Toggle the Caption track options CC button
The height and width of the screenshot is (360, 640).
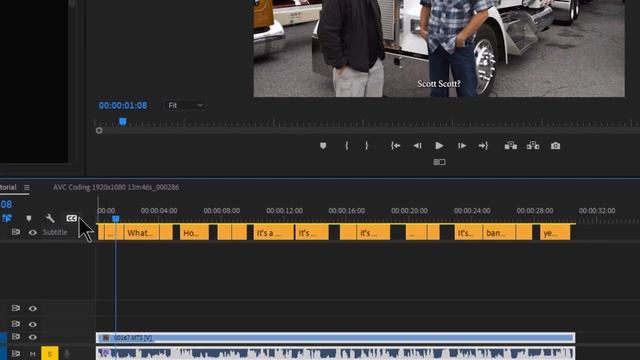(x=71, y=218)
